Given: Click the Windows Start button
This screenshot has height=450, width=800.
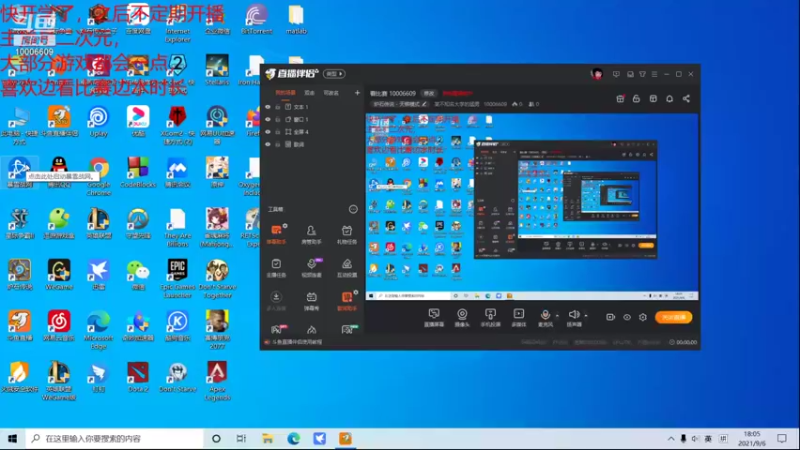Looking at the screenshot, I should click(12, 439).
